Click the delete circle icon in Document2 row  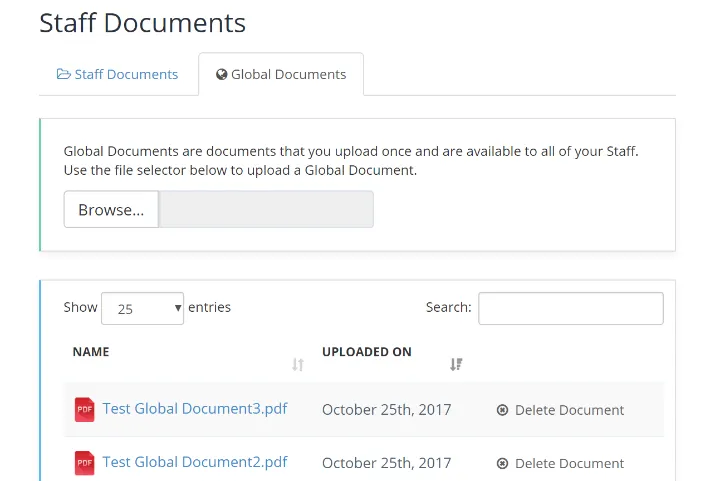pyautogui.click(x=502, y=464)
